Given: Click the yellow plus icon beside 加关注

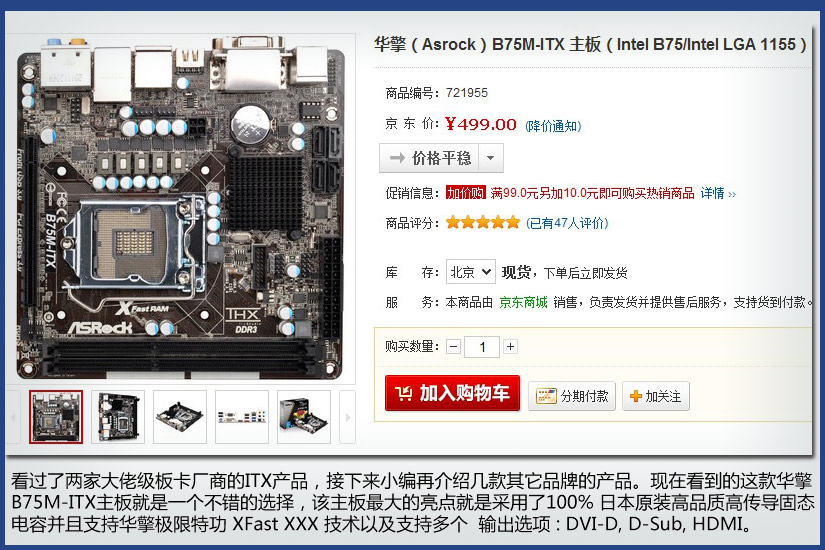Looking at the screenshot, I should pos(636,396).
